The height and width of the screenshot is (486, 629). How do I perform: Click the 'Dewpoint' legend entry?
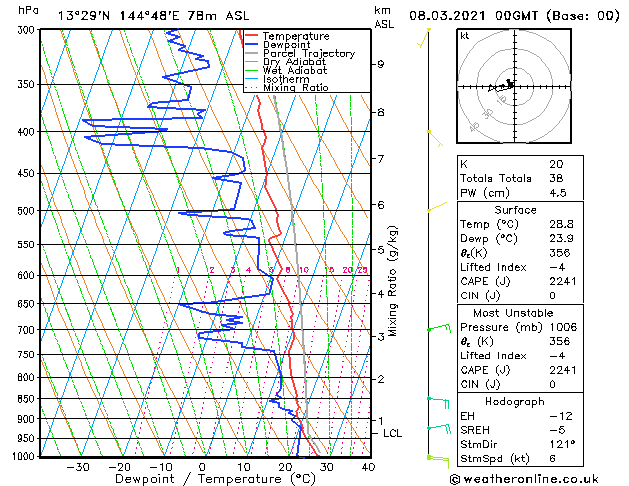[287, 45]
